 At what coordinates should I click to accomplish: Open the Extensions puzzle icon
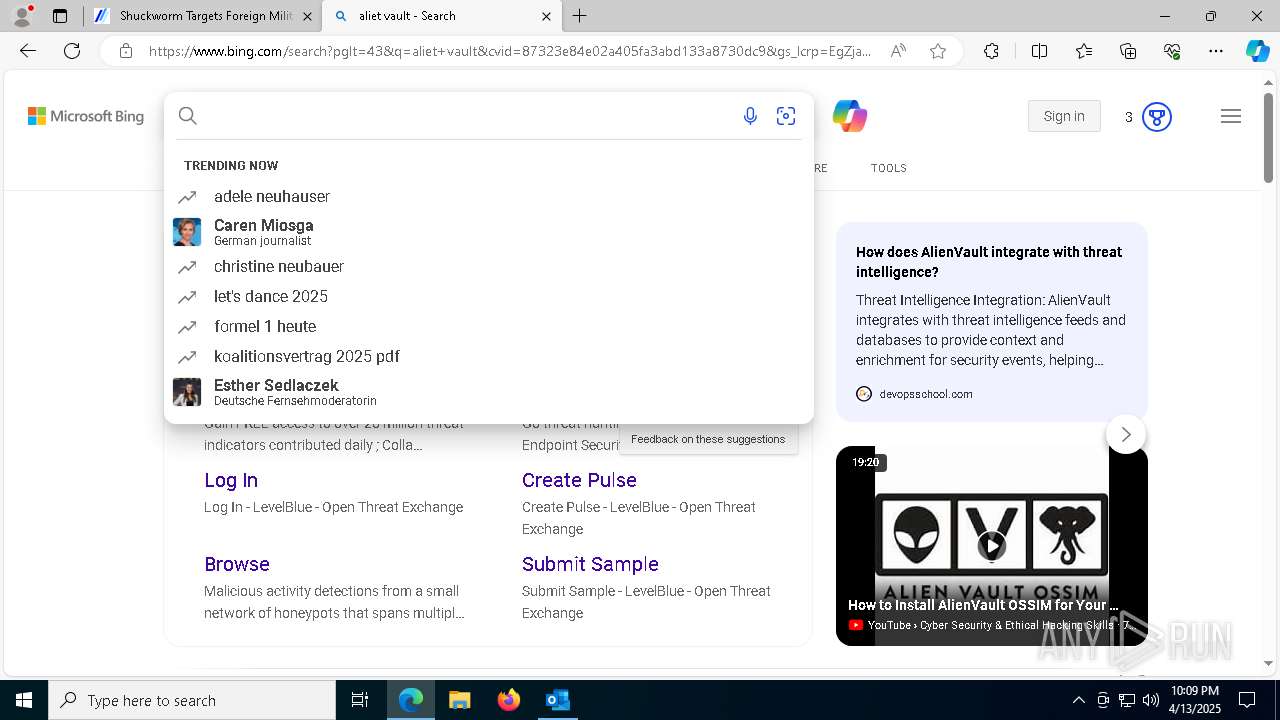[991, 51]
